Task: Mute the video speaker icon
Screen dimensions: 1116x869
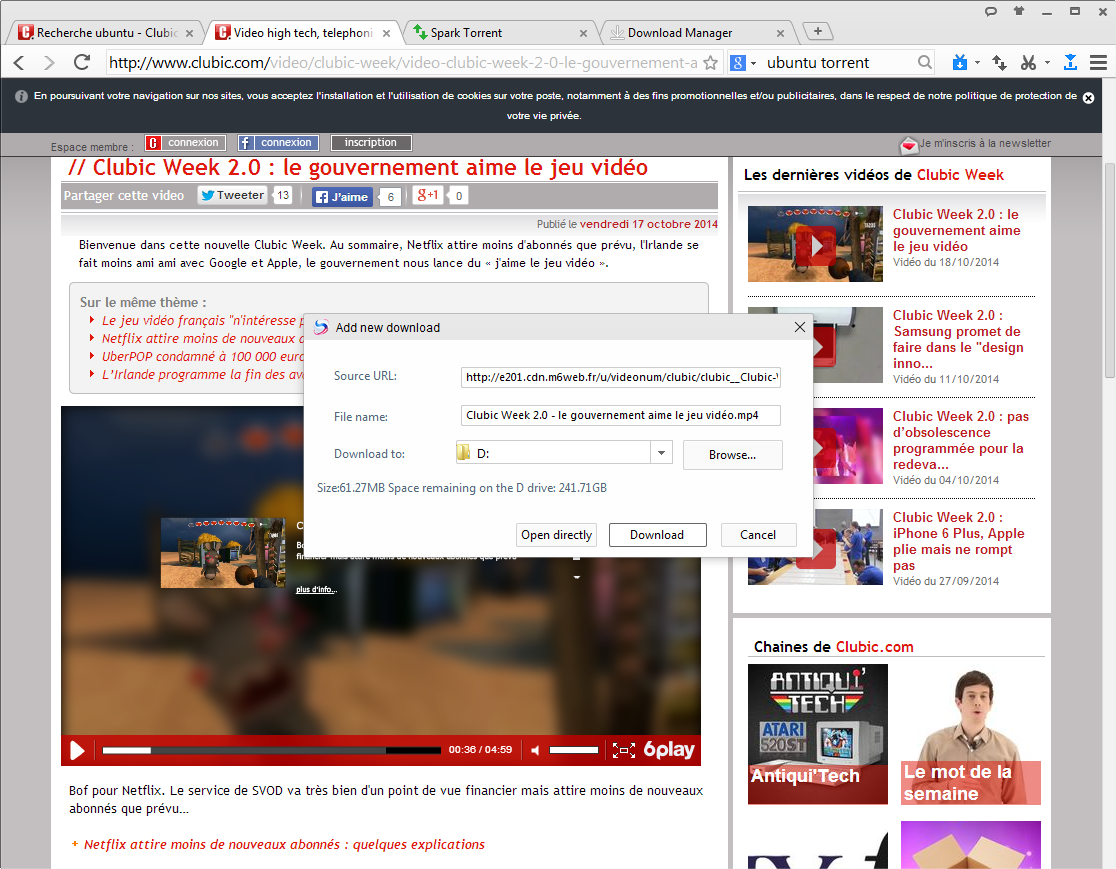Action: (x=535, y=750)
